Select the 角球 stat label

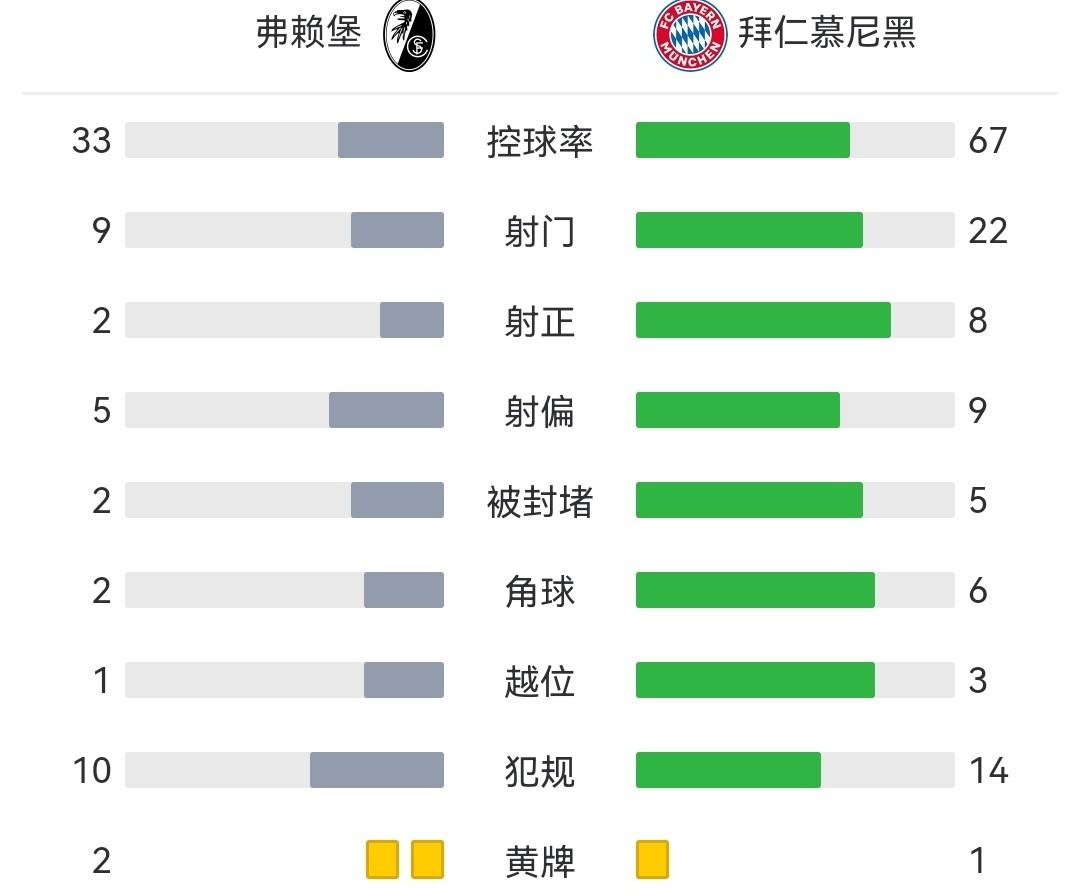coord(540,591)
